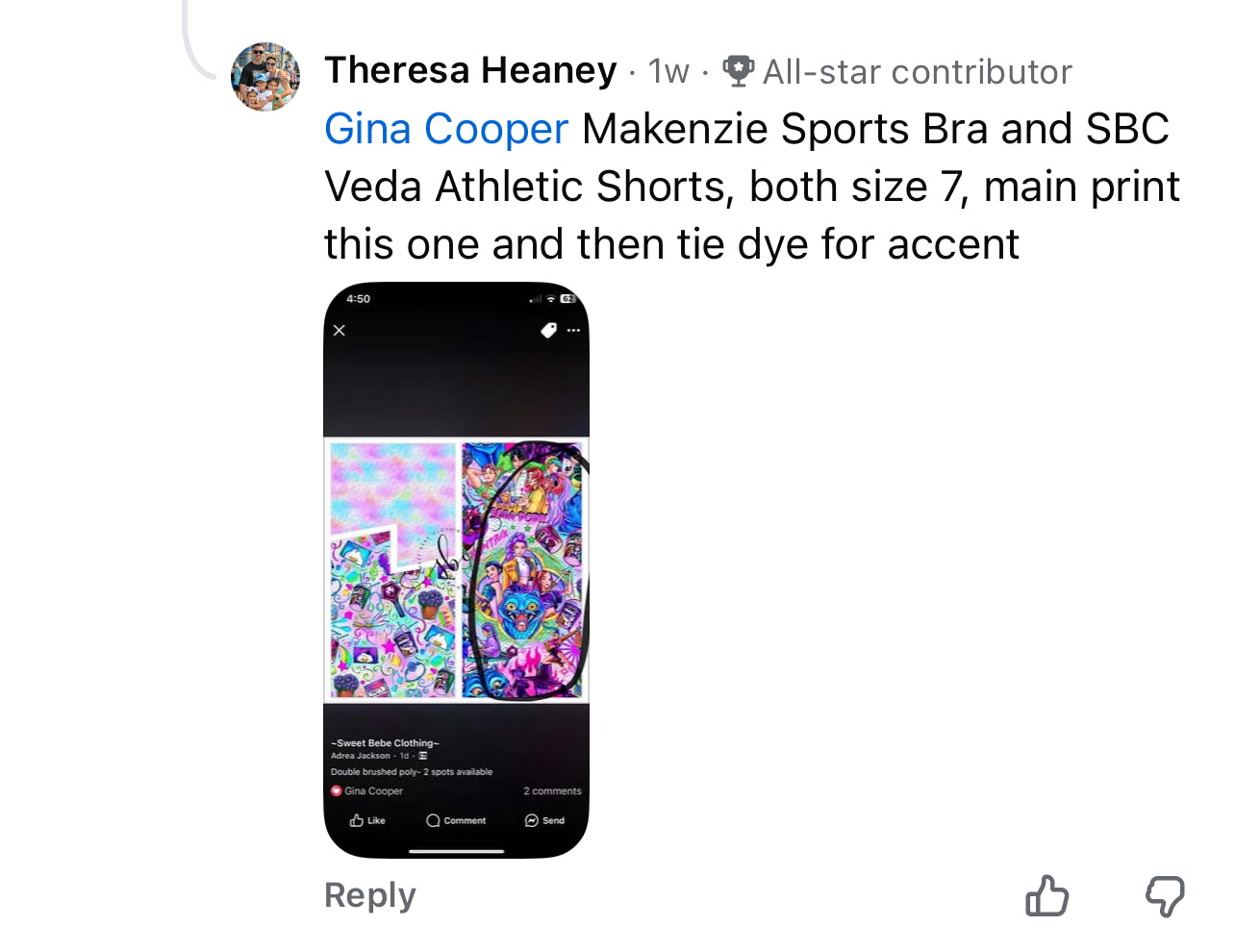1235x952 pixels.
Task: Open the 2 comments link in the screenshot
Action: 552,790
